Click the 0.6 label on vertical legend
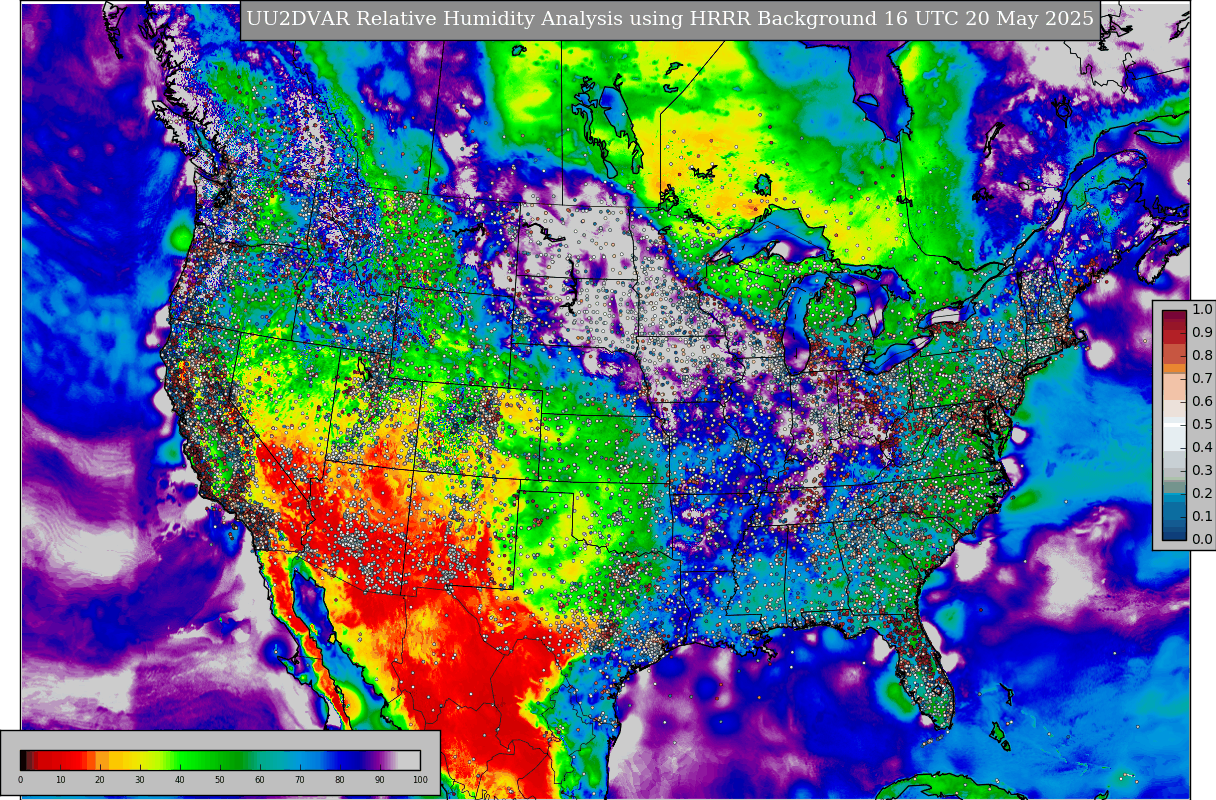Image resolution: width=1216 pixels, height=800 pixels. [1203, 401]
